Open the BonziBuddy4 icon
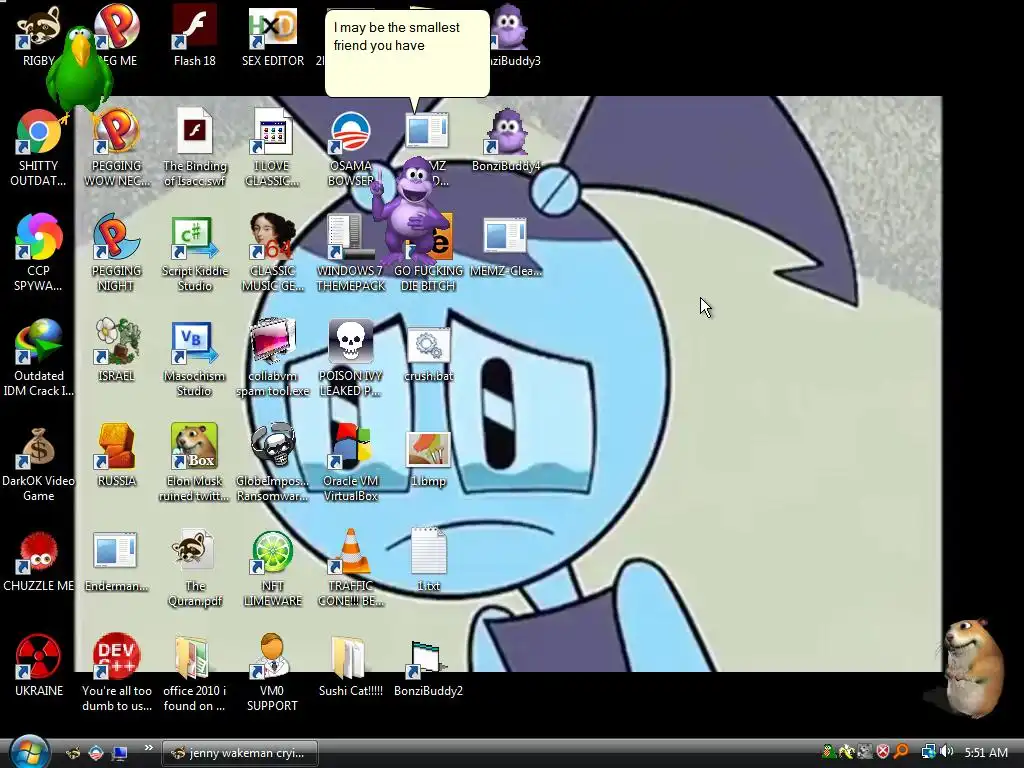1024x768 pixels. (506, 140)
